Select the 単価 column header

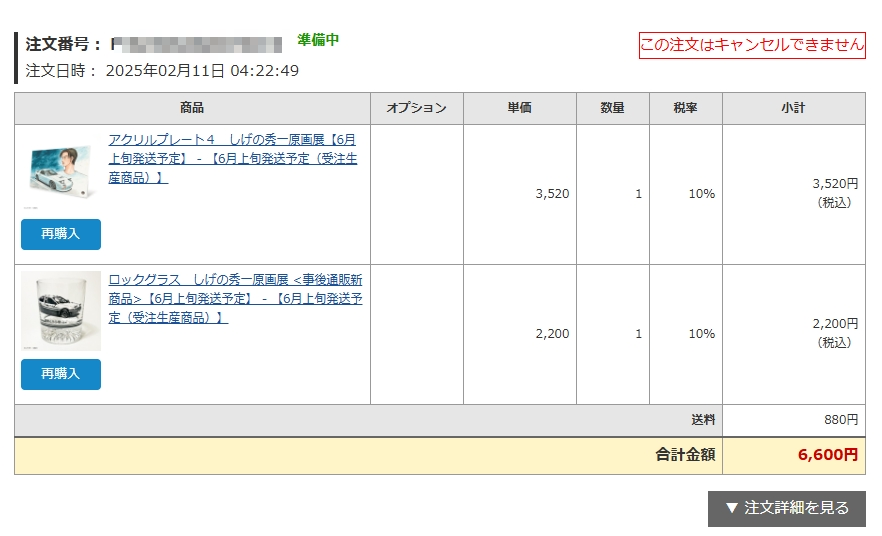click(x=520, y=108)
